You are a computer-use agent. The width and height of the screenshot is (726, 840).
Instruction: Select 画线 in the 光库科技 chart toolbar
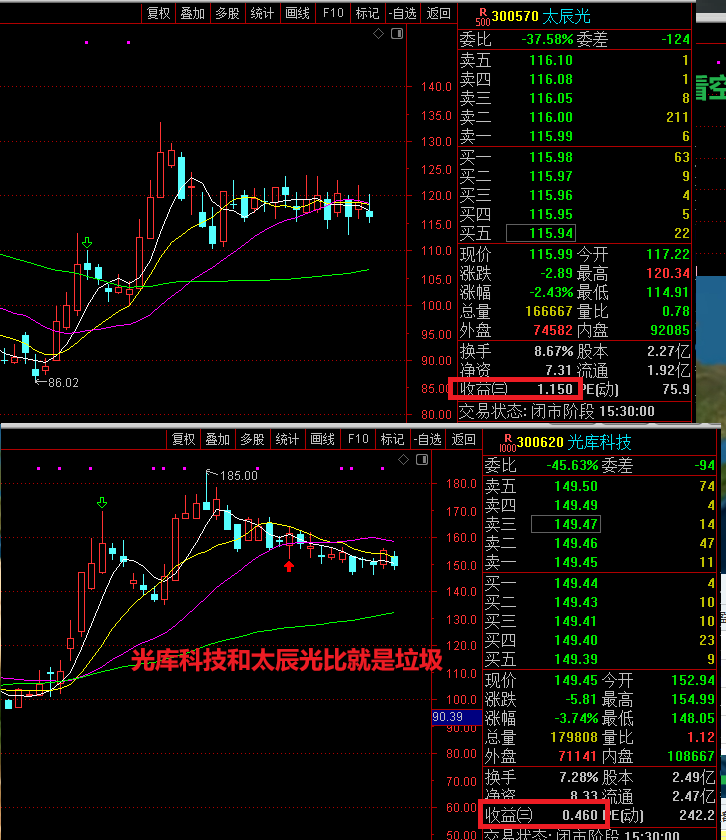click(323, 439)
